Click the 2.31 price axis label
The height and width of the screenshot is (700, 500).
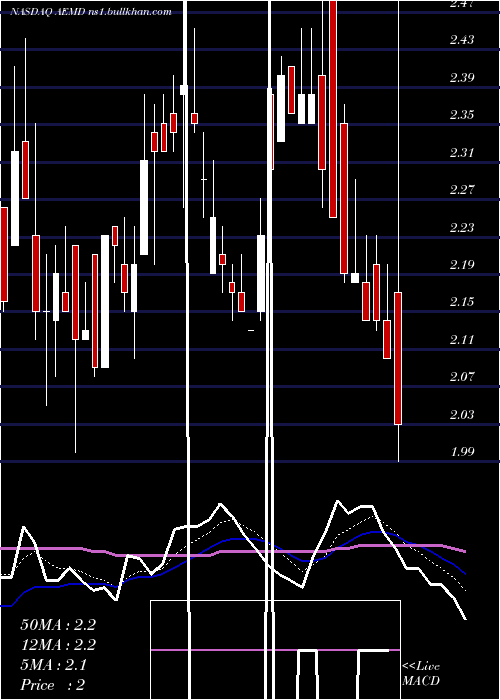coord(462,153)
